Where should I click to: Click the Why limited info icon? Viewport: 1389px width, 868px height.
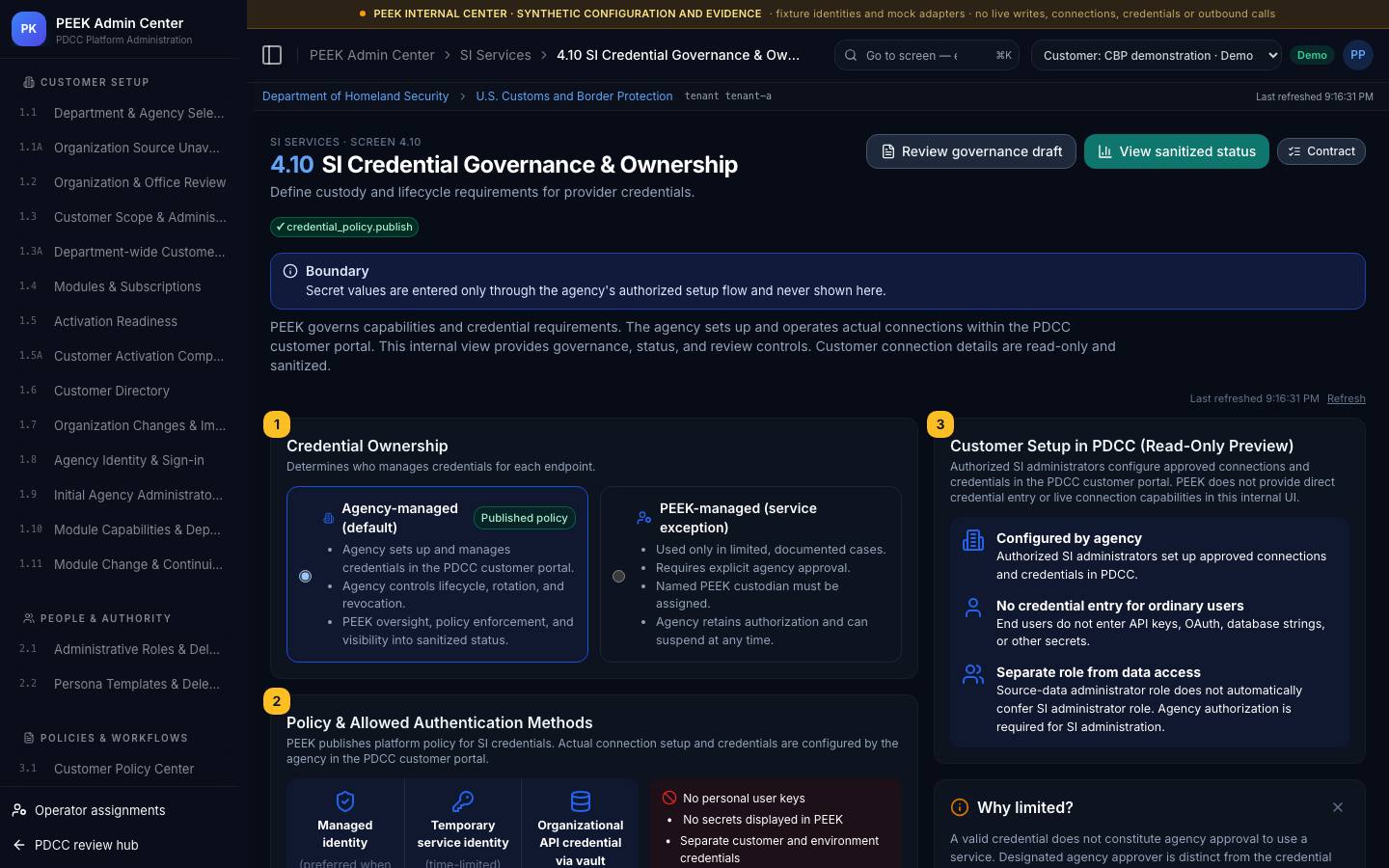[960, 807]
